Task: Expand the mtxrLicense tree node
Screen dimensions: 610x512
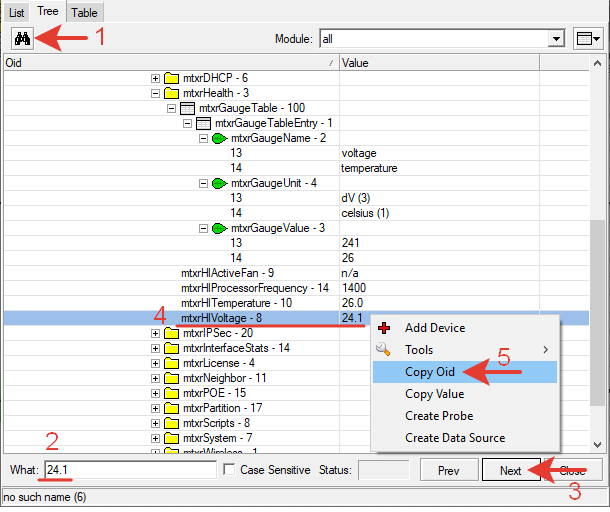Action: pos(156,363)
